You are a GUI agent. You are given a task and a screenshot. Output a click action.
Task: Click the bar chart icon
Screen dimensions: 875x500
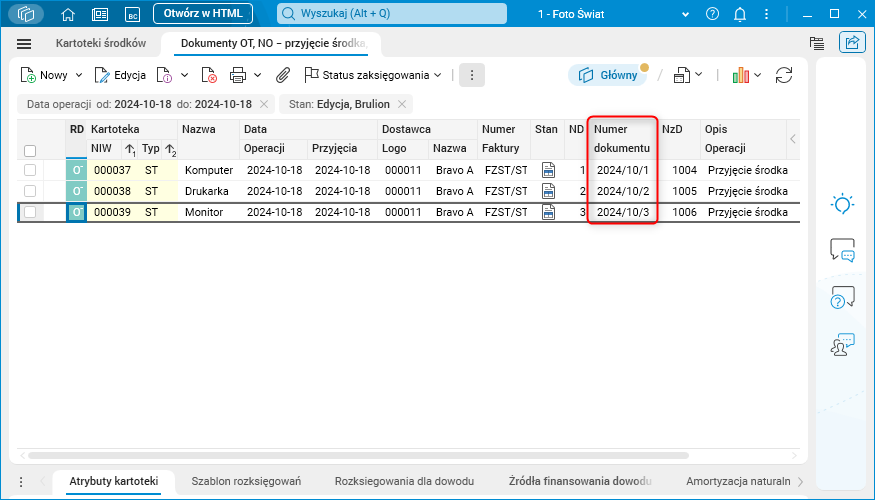(x=741, y=75)
